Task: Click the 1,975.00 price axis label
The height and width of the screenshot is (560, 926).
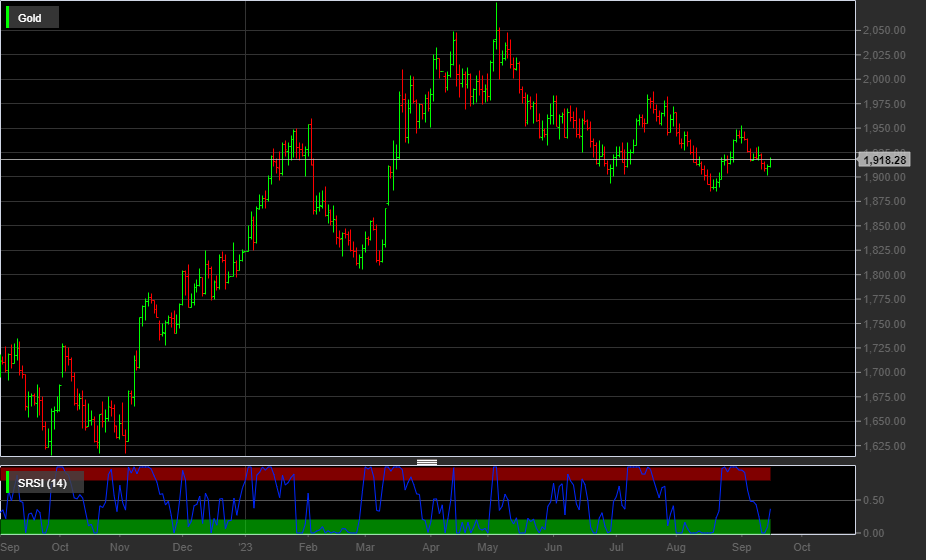Action: click(x=884, y=104)
